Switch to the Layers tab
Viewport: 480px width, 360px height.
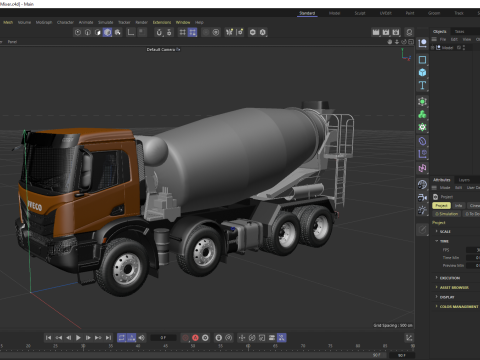(464, 180)
